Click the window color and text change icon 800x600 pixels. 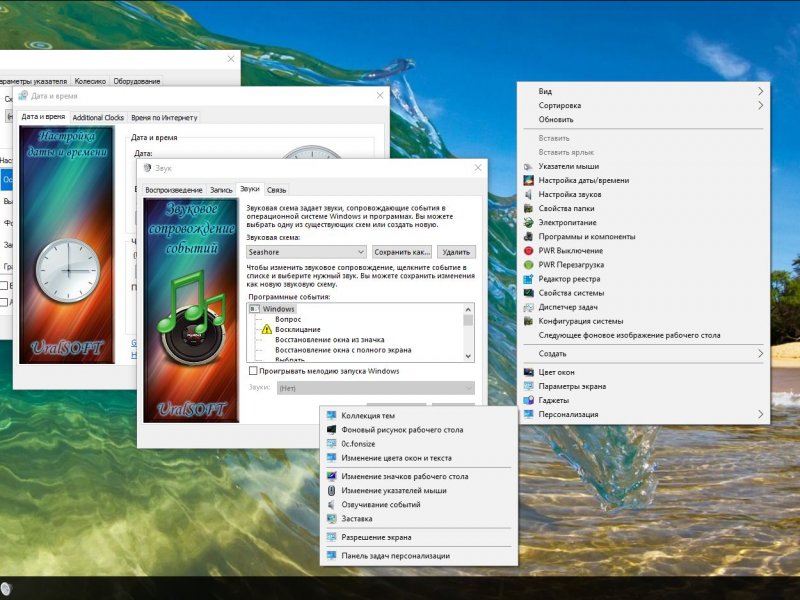tap(332, 458)
